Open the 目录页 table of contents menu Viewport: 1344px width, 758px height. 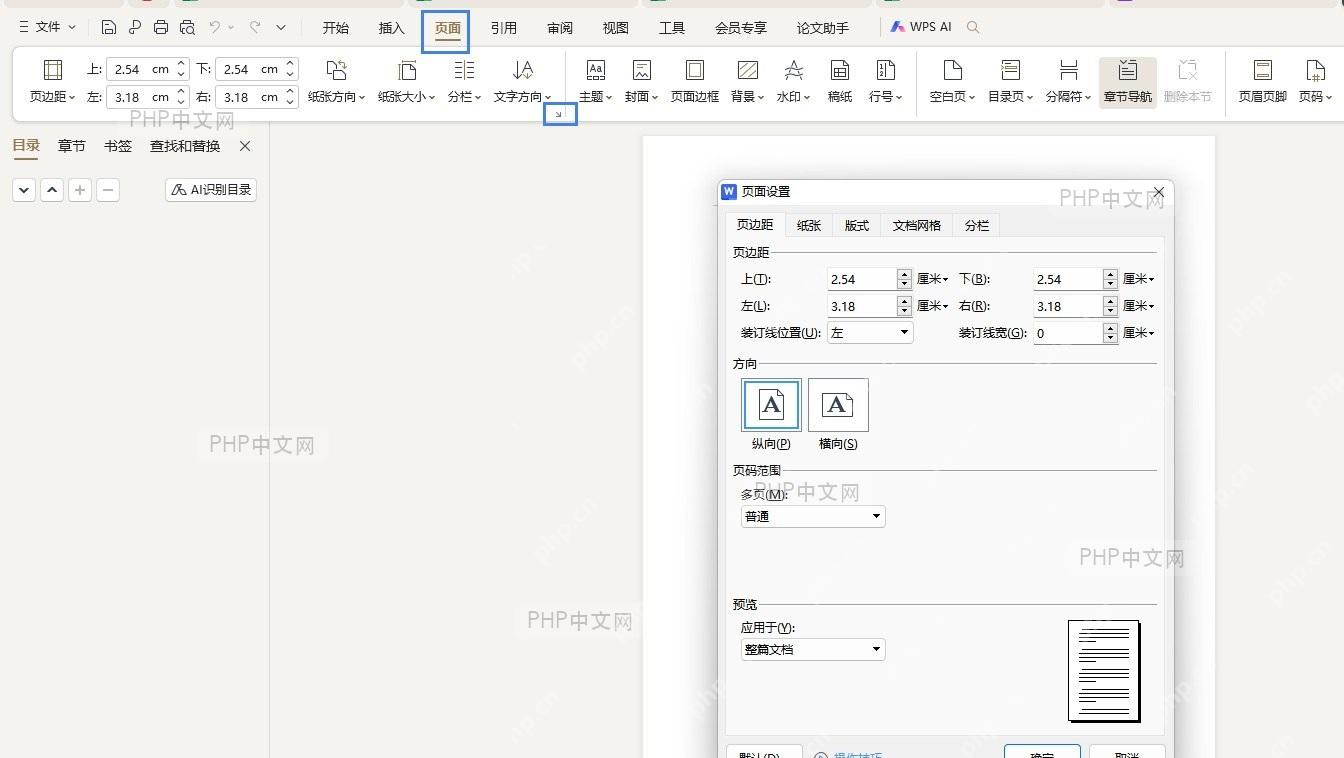[x=1010, y=82]
